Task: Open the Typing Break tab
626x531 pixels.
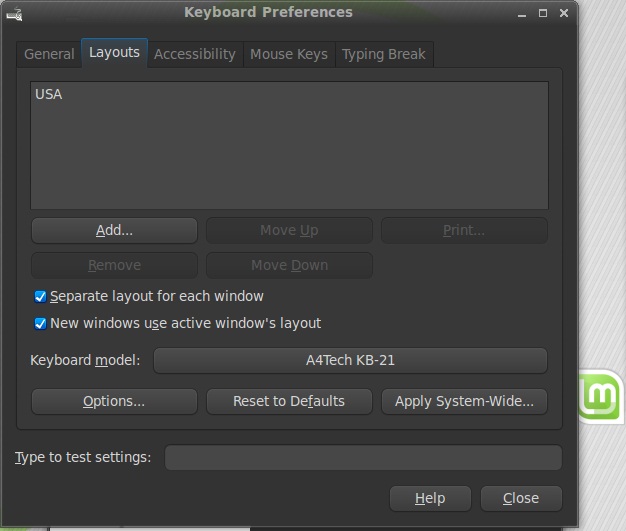Action: click(x=384, y=54)
